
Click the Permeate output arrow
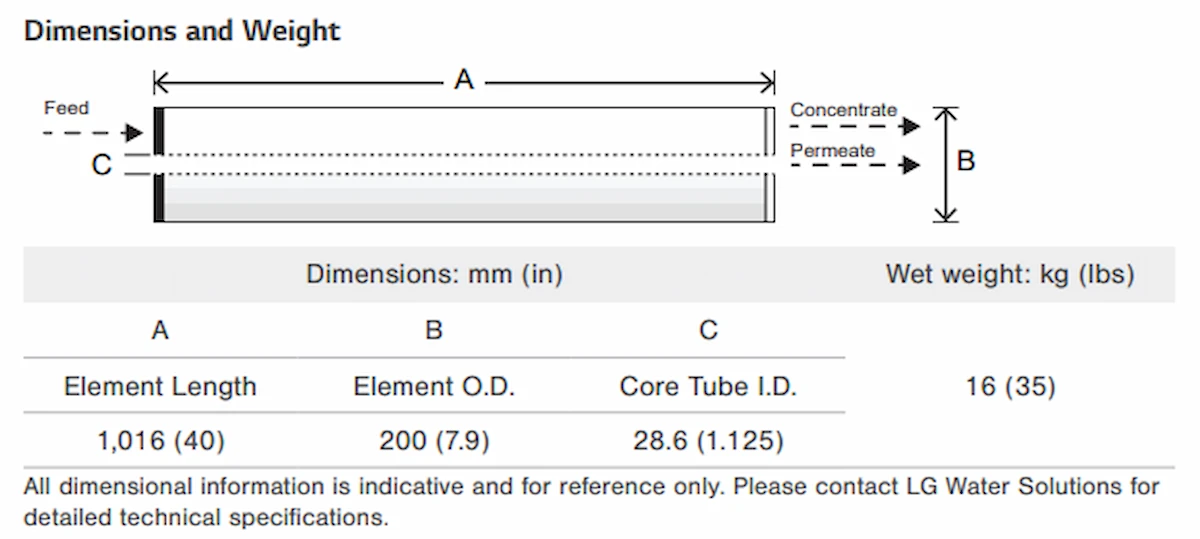coord(854,165)
